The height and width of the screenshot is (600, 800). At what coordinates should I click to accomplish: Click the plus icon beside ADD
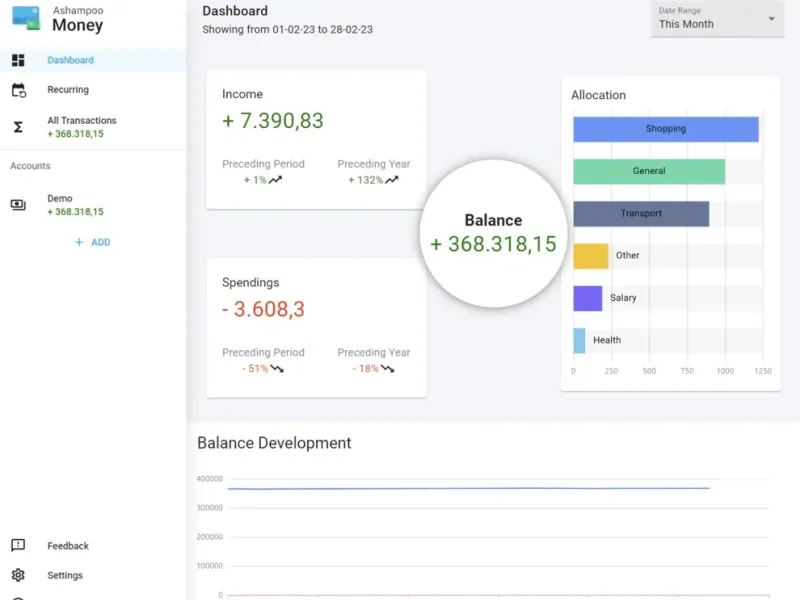tap(79, 242)
